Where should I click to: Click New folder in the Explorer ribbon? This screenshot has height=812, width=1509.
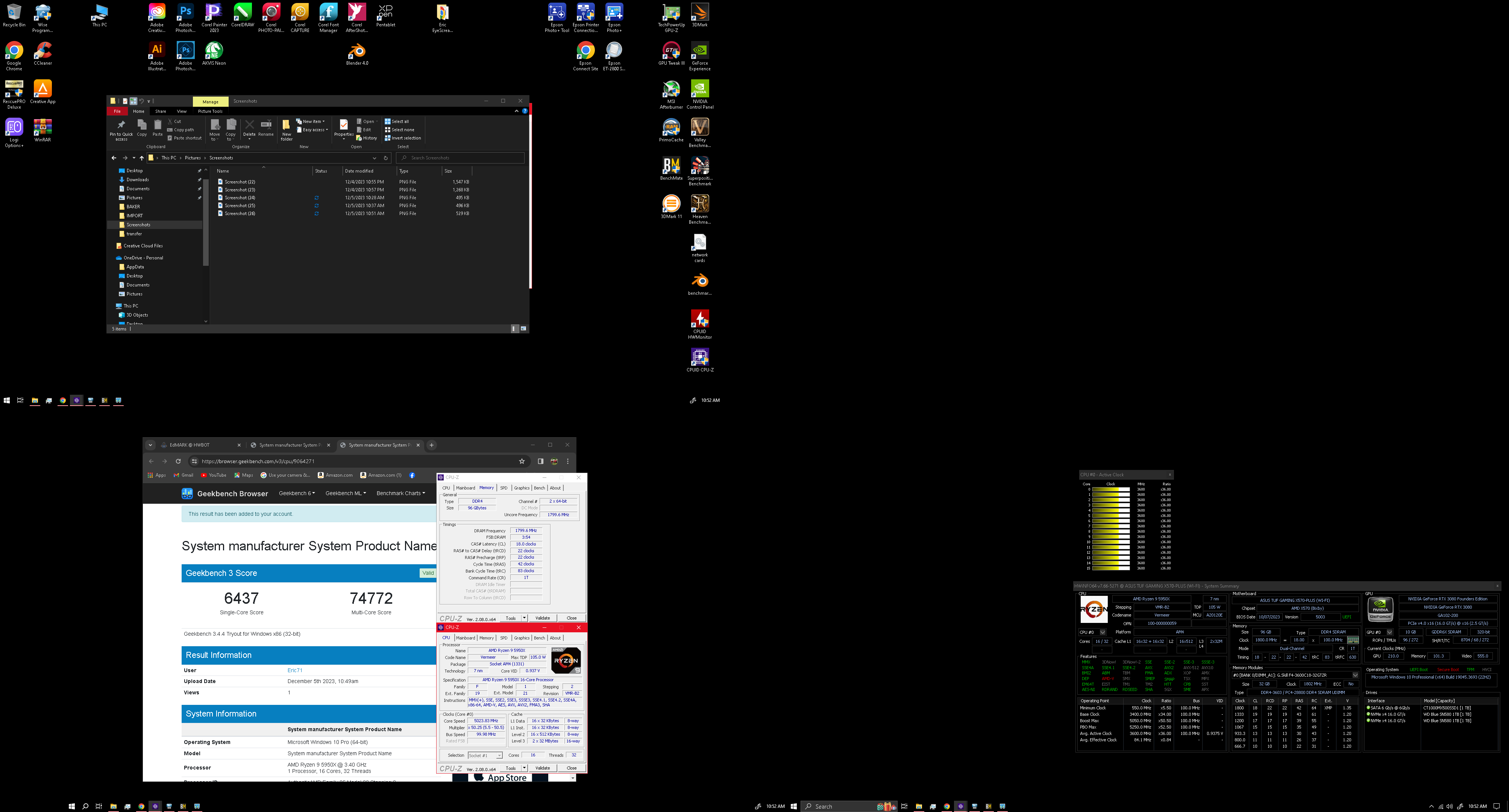tap(287, 130)
